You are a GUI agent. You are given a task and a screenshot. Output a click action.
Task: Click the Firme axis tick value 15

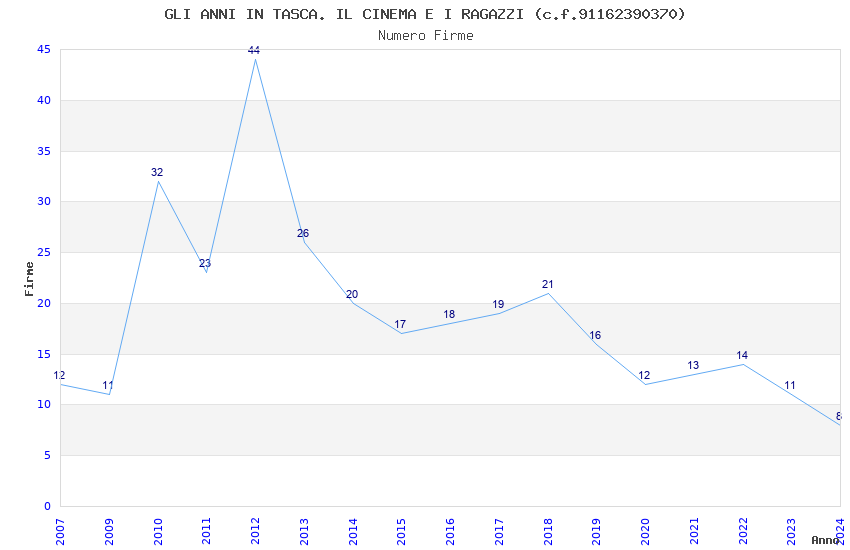[44, 354]
